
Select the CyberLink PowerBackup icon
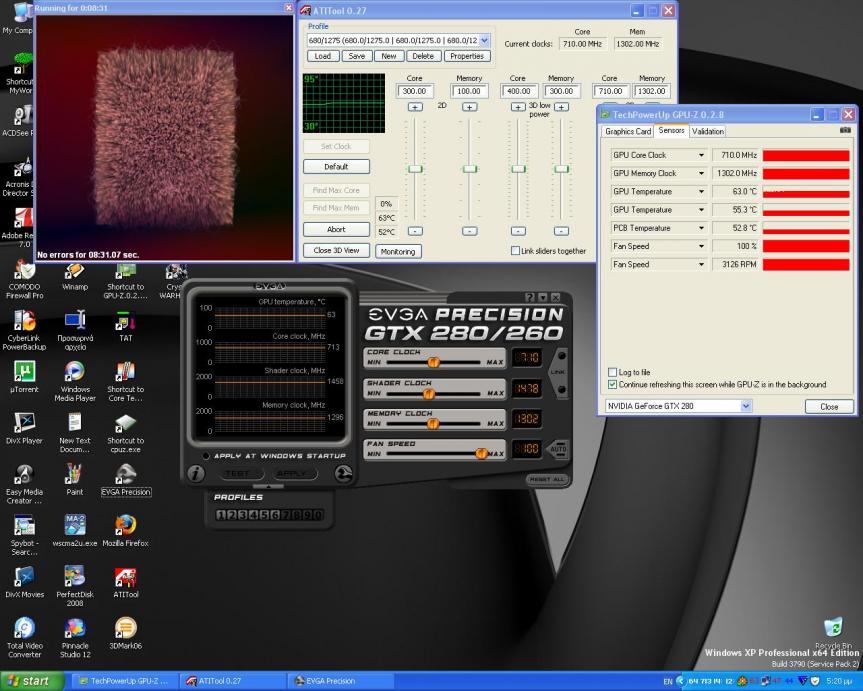pyautogui.click(x=24, y=330)
